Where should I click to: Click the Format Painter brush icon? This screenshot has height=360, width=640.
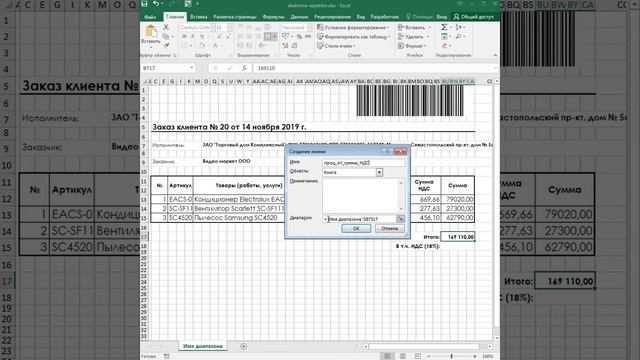[166, 45]
